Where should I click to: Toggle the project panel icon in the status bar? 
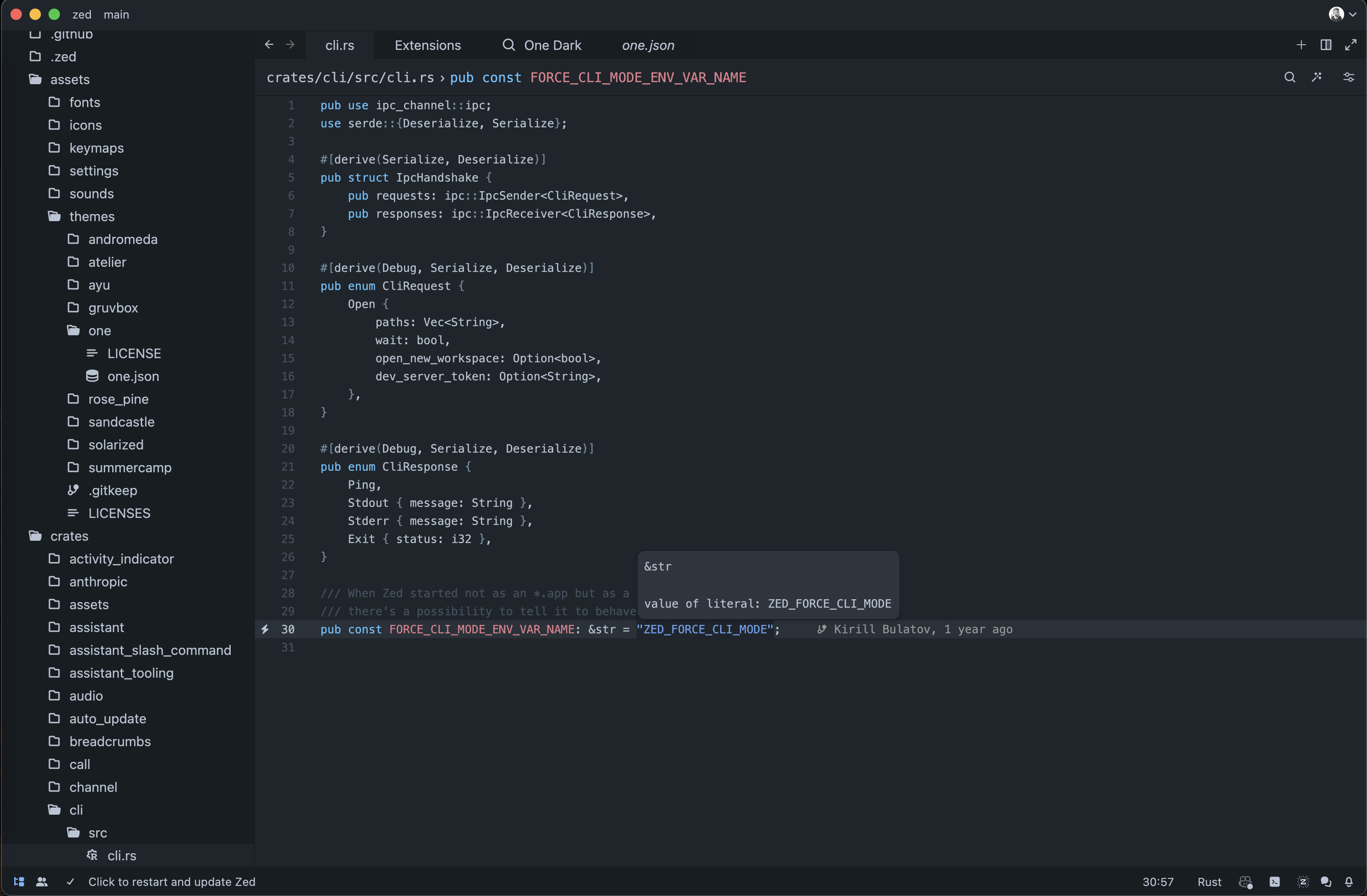click(x=19, y=882)
